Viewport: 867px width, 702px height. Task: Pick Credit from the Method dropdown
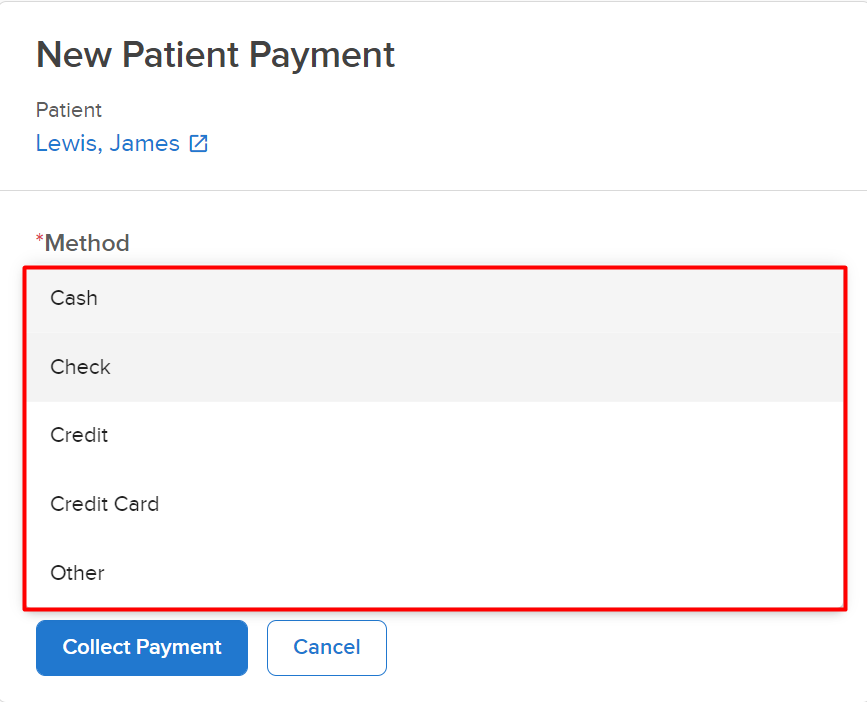click(x=435, y=436)
